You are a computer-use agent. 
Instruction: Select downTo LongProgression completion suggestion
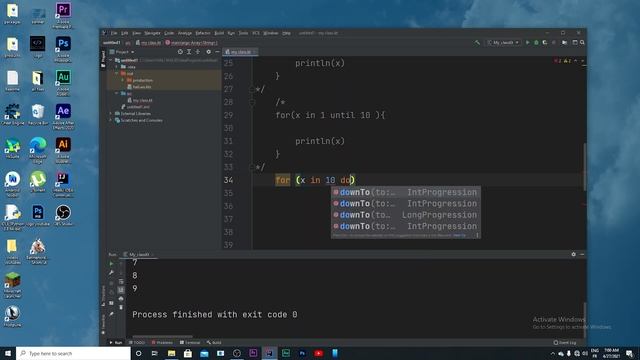405,215
